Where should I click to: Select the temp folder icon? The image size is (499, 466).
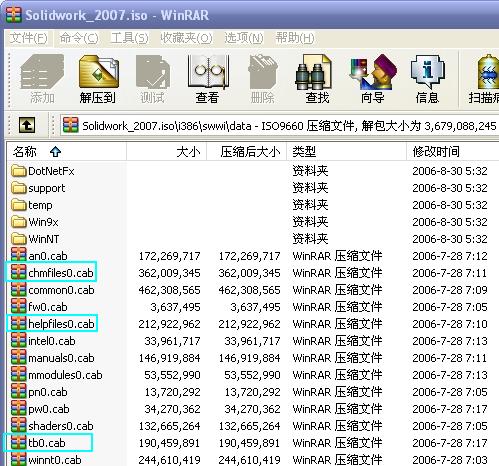click(x=18, y=205)
